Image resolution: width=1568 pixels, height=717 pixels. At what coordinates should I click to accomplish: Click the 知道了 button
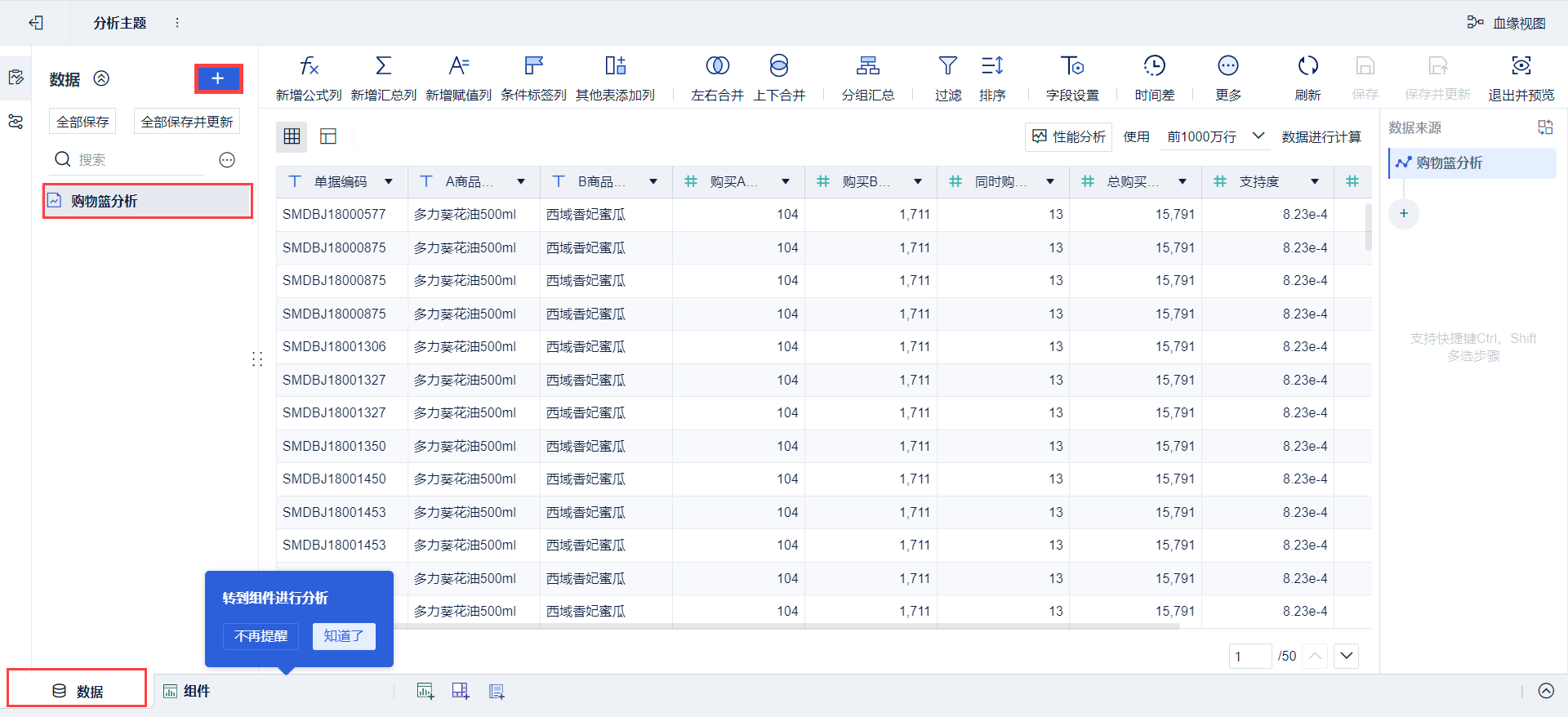(x=344, y=636)
